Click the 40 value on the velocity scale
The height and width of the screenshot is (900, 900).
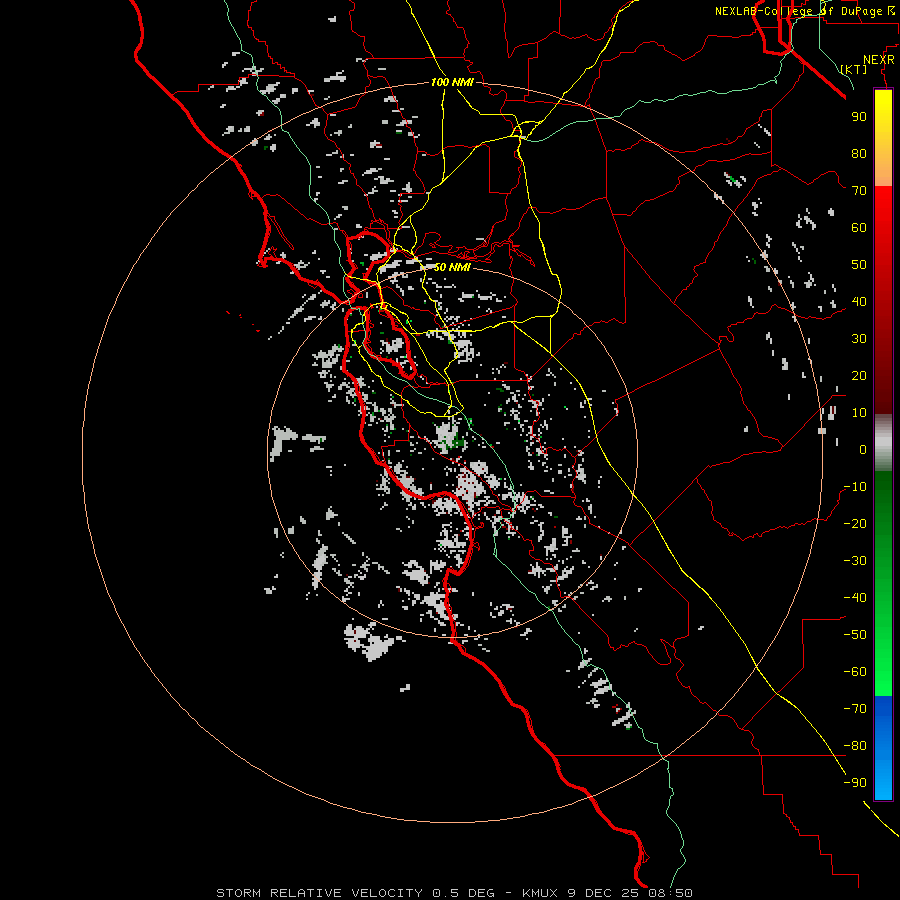click(x=859, y=302)
